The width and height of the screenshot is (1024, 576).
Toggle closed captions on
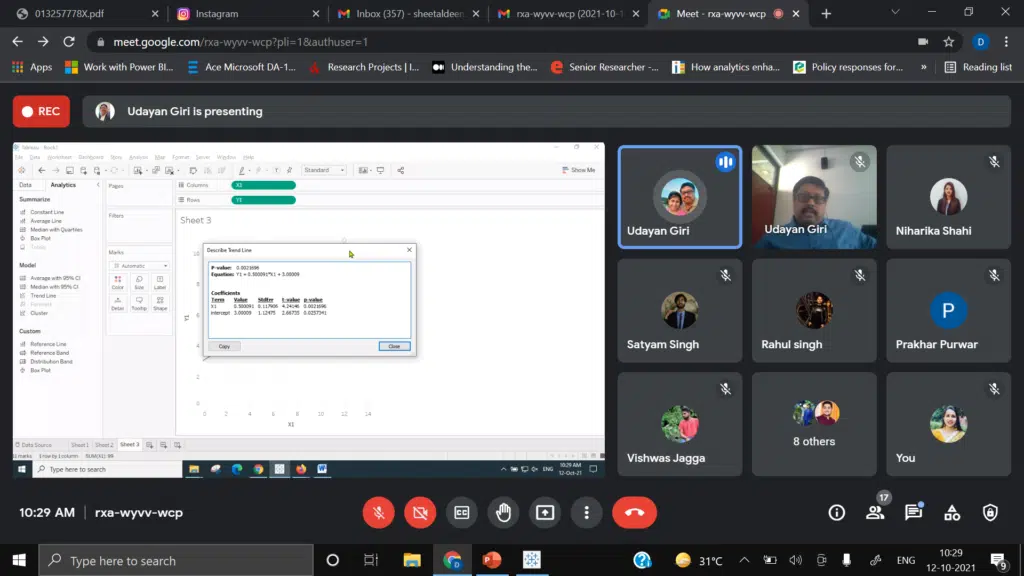[x=462, y=513]
